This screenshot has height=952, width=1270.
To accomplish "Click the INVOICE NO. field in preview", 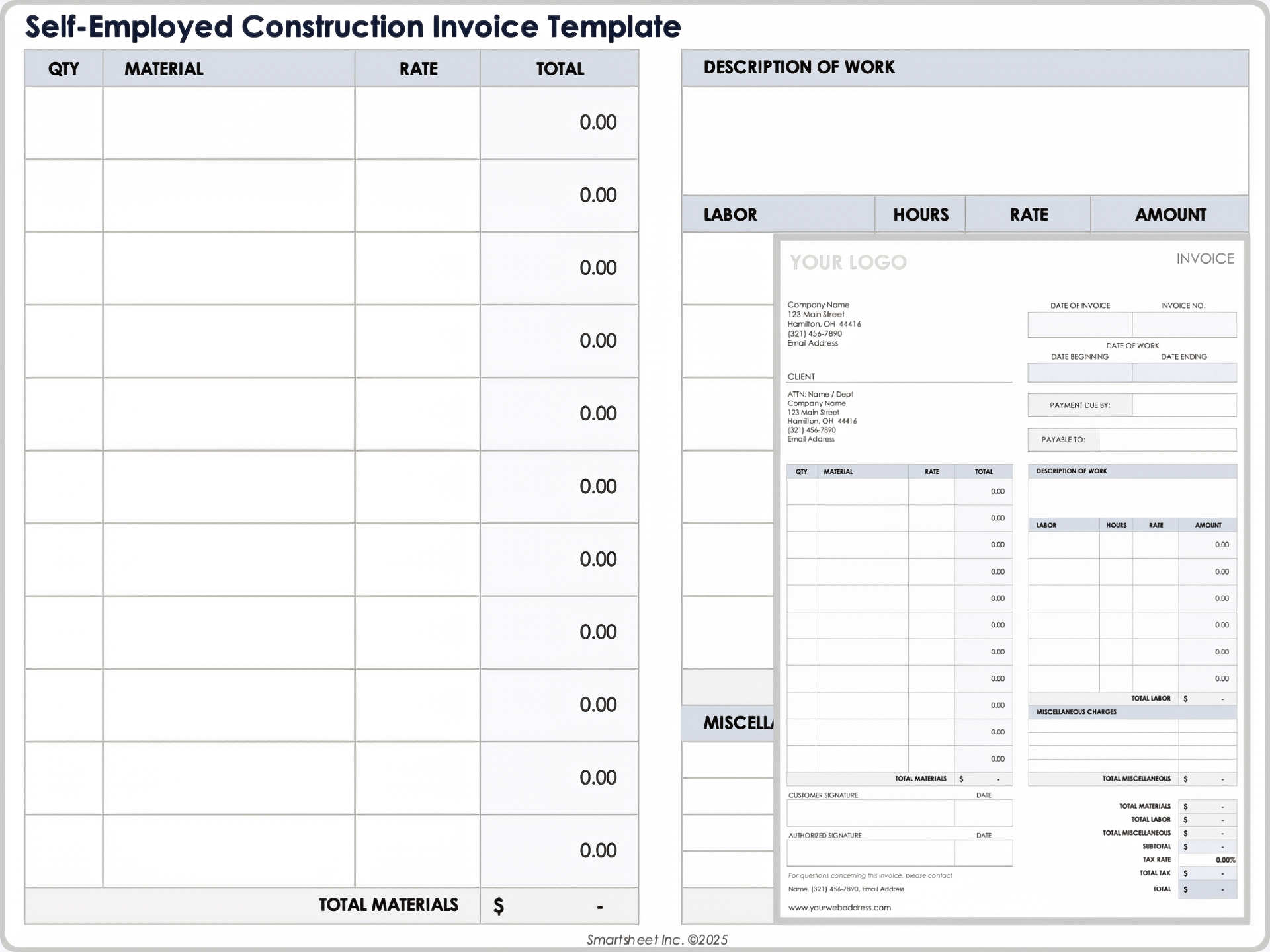I will [1184, 325].
